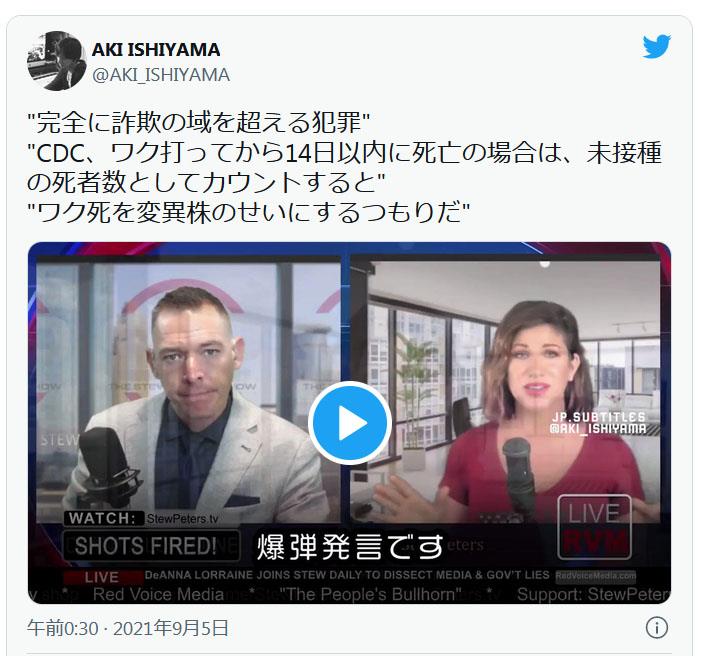Open the @AKI_ISHIYAMA handle link

[x=161, y=75]
